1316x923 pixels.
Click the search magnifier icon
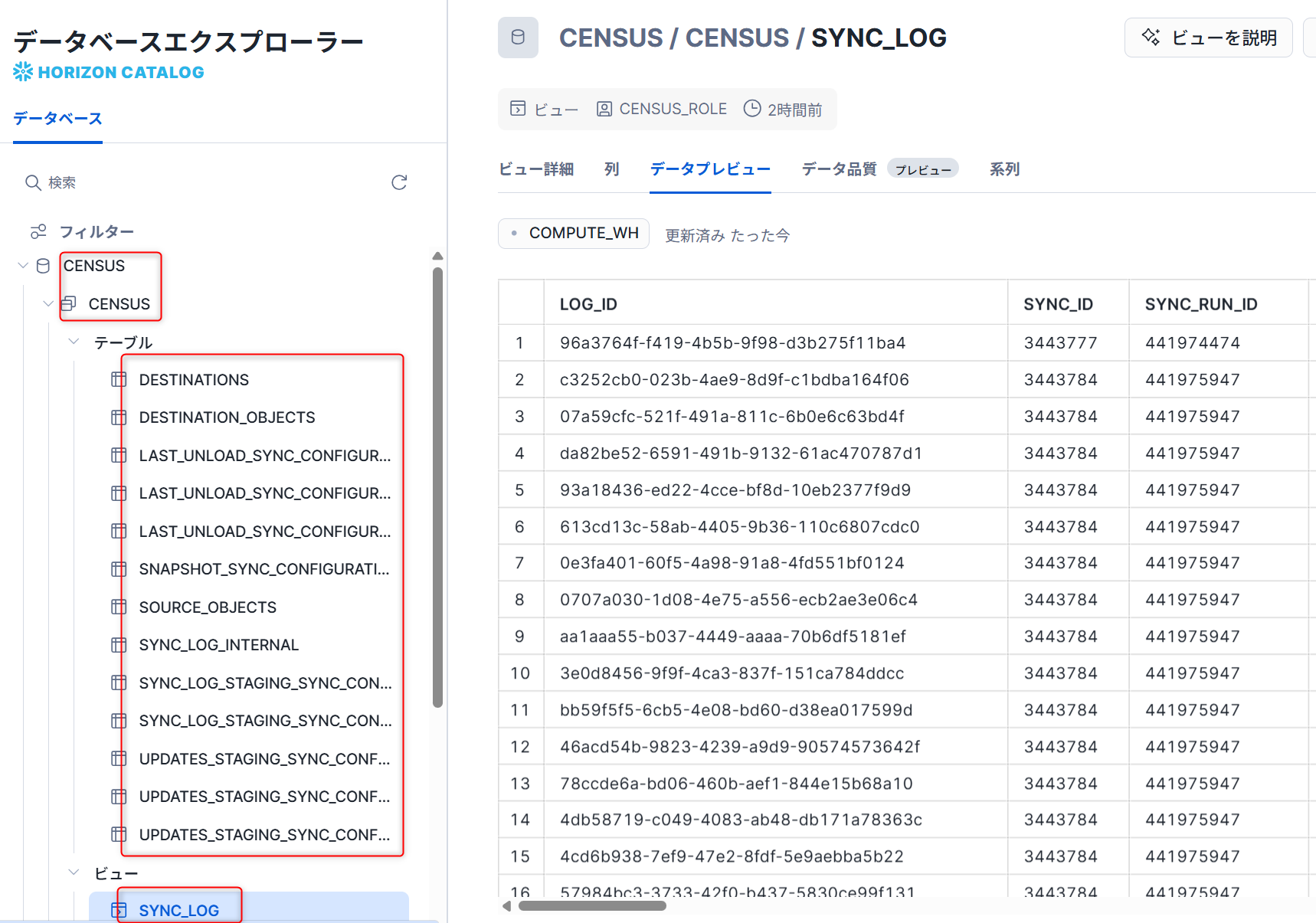[x=33, y=182]
